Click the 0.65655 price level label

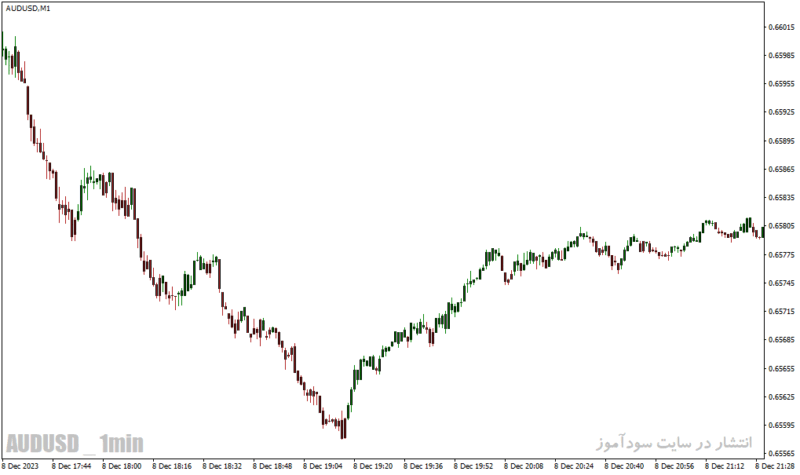tap(782, 368)
